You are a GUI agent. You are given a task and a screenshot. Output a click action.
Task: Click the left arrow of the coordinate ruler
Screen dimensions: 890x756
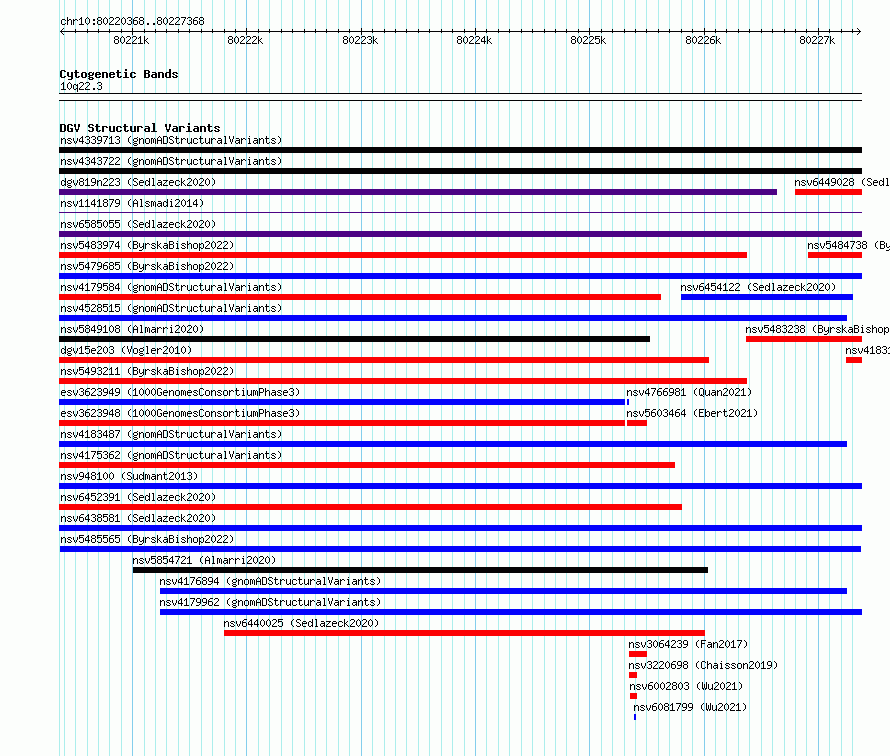tap(62, 31)
